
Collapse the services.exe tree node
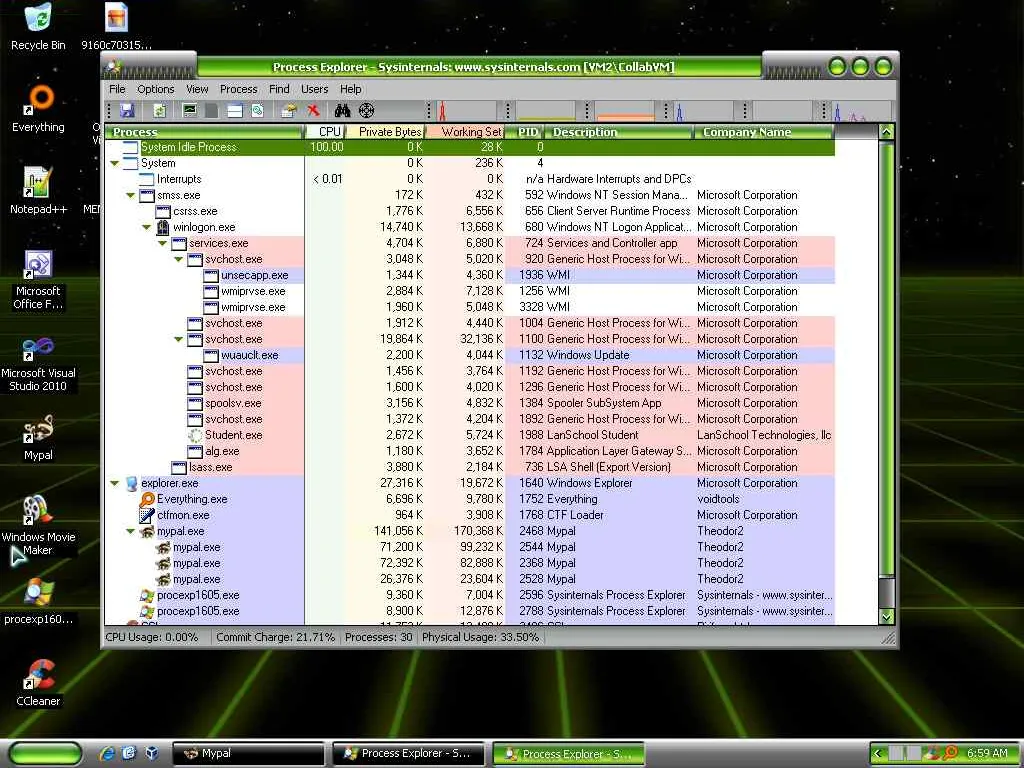point(163,243)
